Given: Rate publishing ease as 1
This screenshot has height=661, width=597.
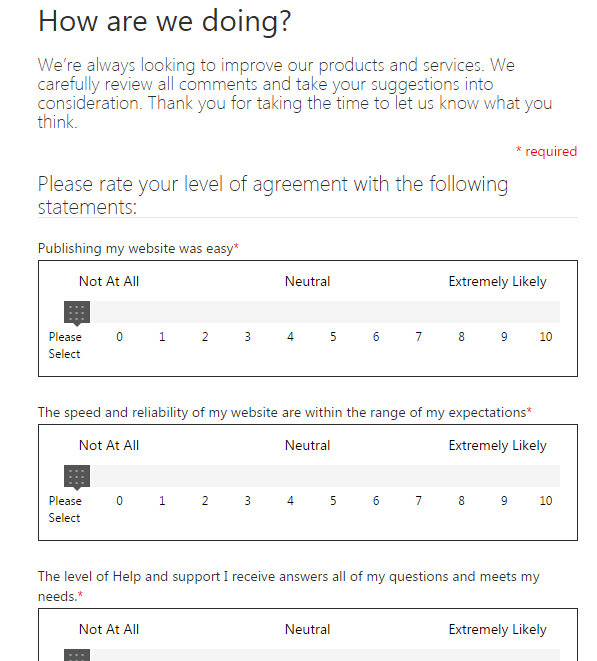Looking at the screenshot, I should click(162, 336).
